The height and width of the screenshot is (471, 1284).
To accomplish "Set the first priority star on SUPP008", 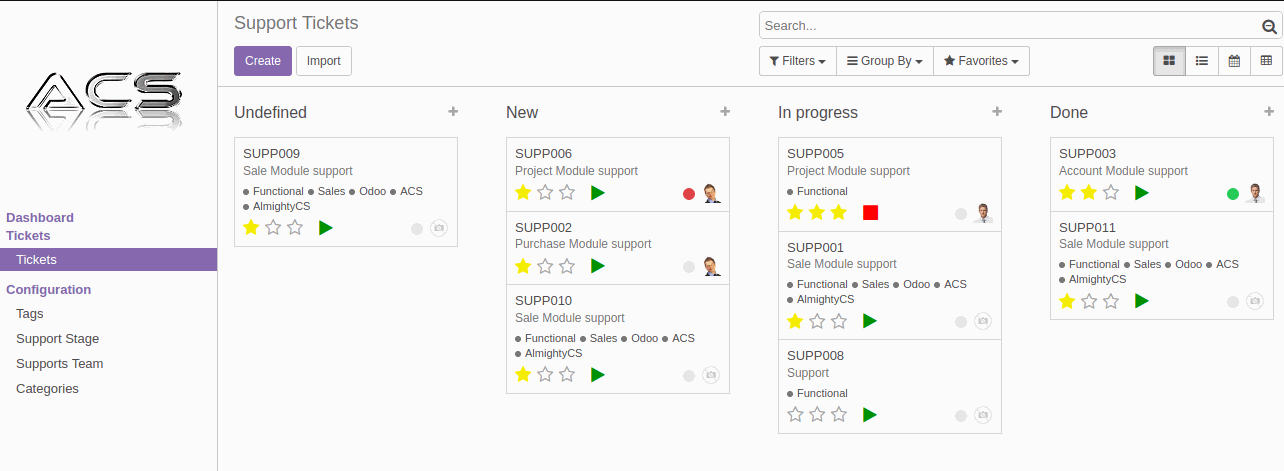I will click(x=795, y=414).
